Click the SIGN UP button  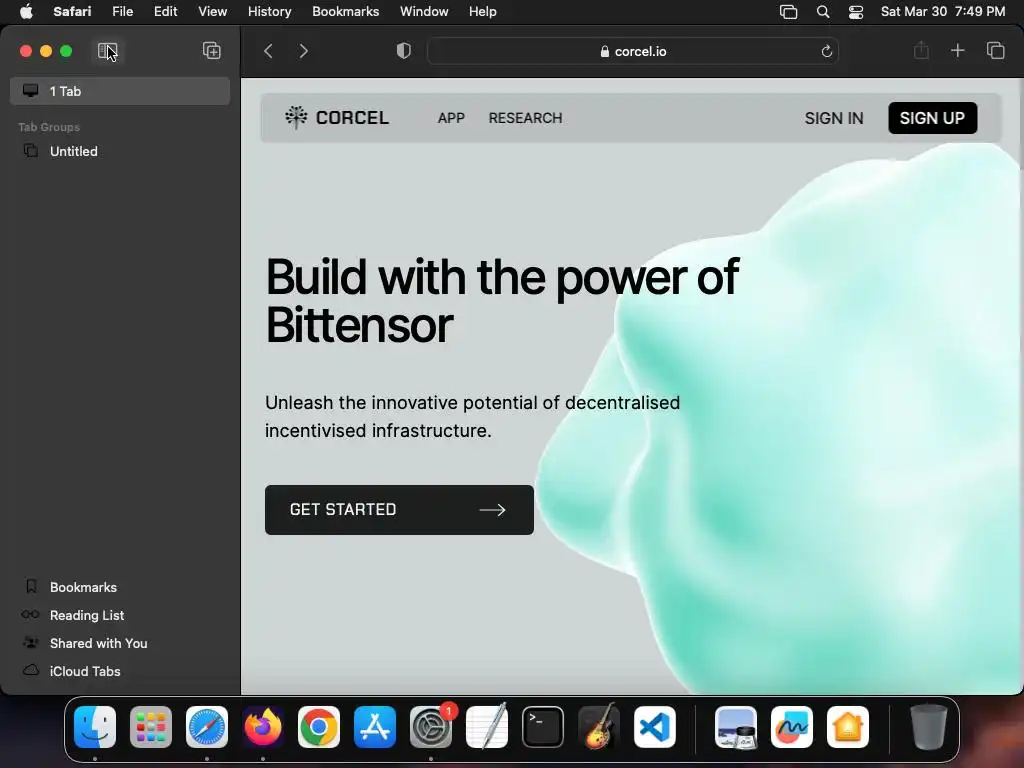[932, 118]
